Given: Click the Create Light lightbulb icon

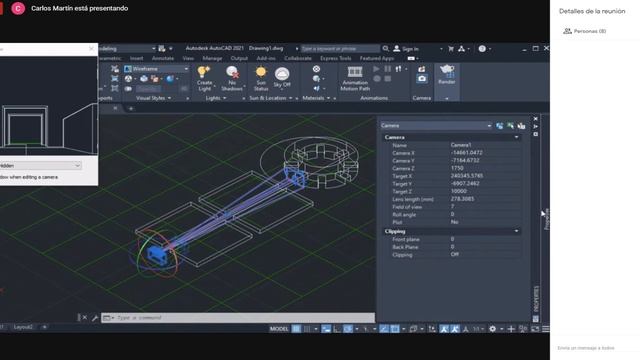Looking at the screenshot, I should click(x=203, y=72).
